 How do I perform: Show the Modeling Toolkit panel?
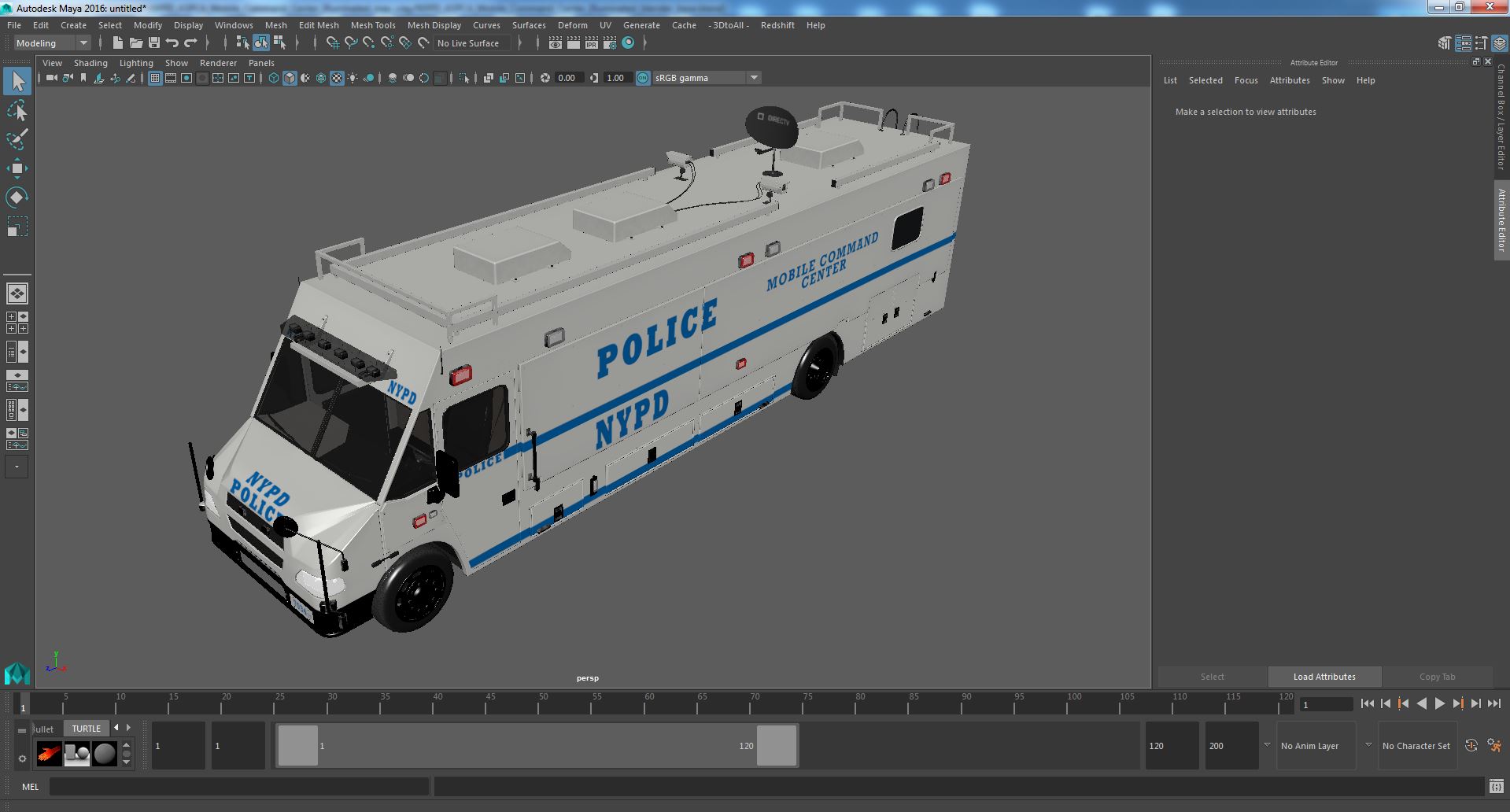(1445, 43)
